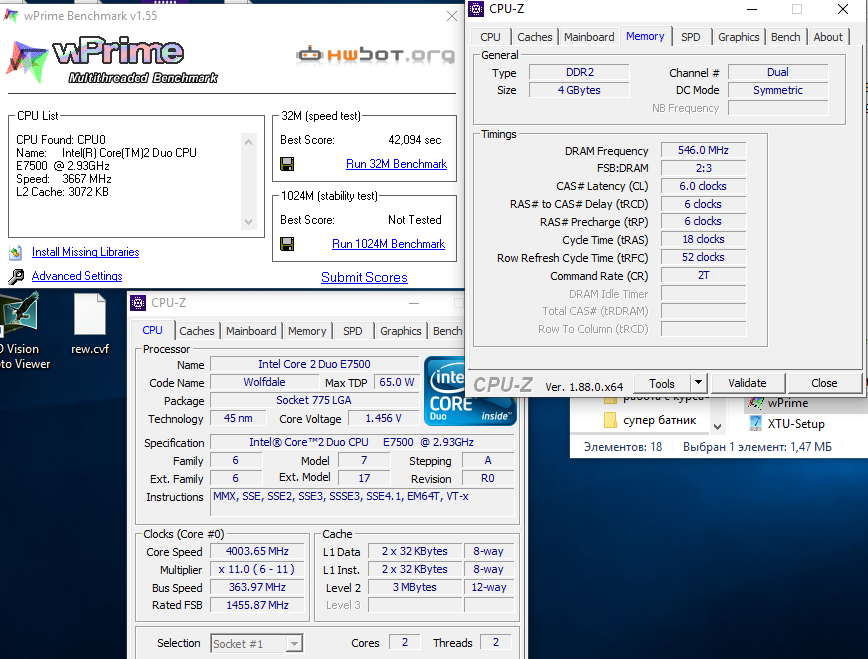Click the Tools button in CPU-Z

point(662,383)
